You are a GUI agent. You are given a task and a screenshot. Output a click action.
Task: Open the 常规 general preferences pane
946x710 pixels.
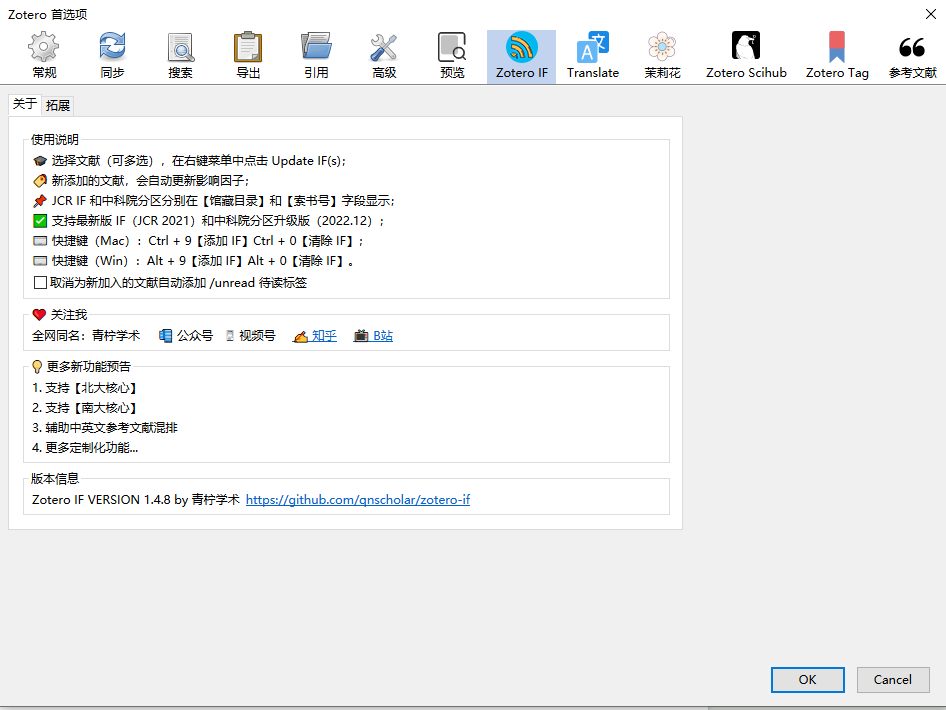(44, 56)
